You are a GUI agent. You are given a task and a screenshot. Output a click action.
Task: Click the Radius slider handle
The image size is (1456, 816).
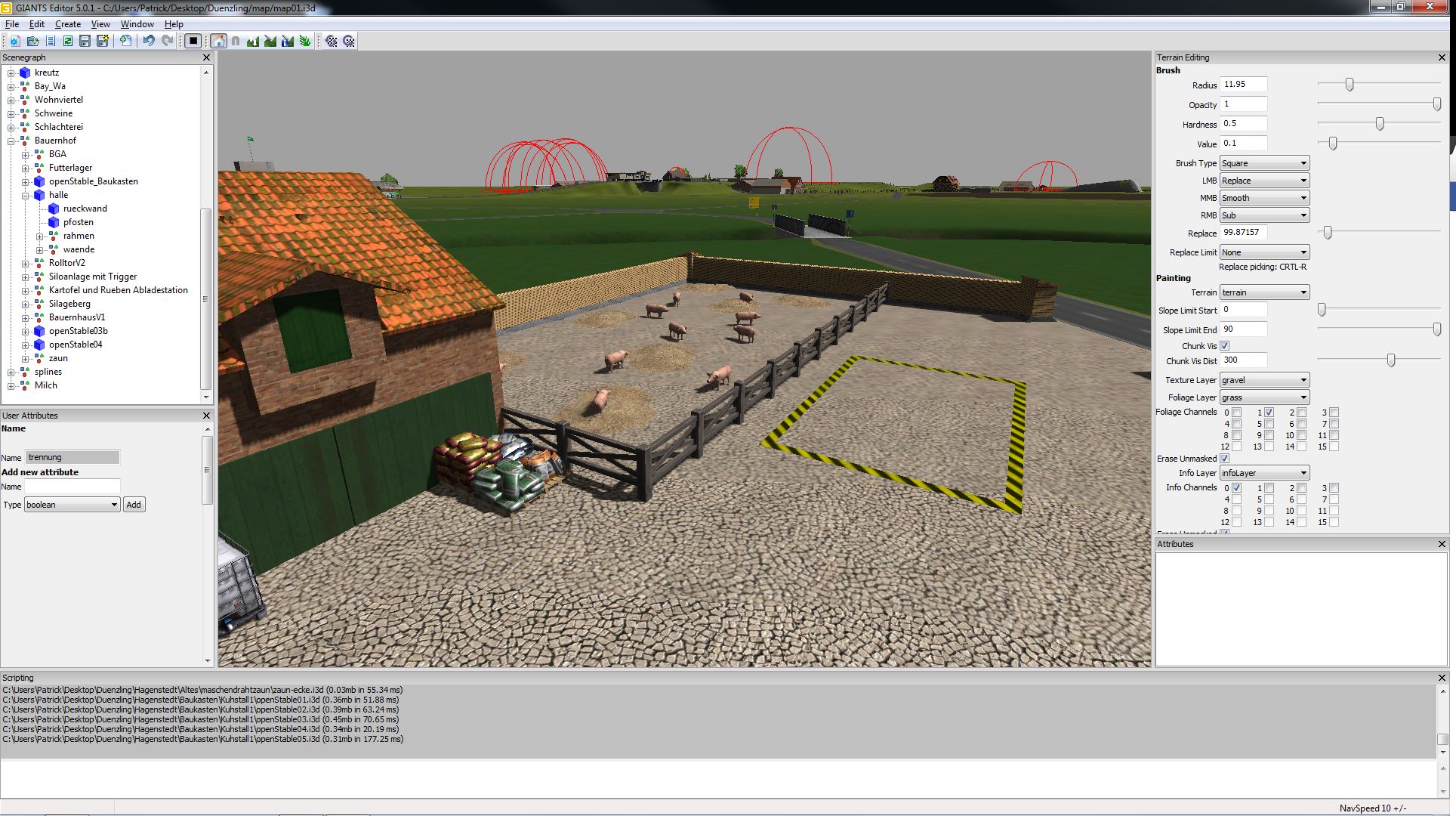coord(1350,85)
